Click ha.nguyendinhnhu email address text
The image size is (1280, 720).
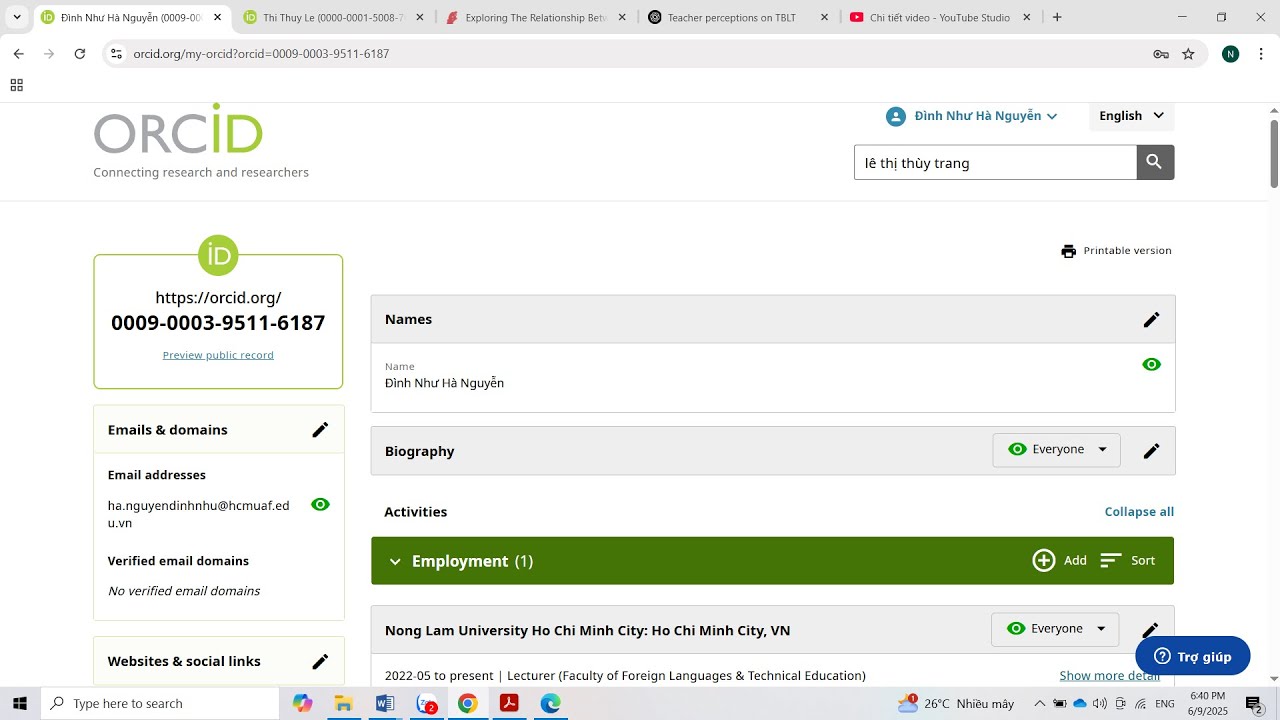tap(198, 514)
